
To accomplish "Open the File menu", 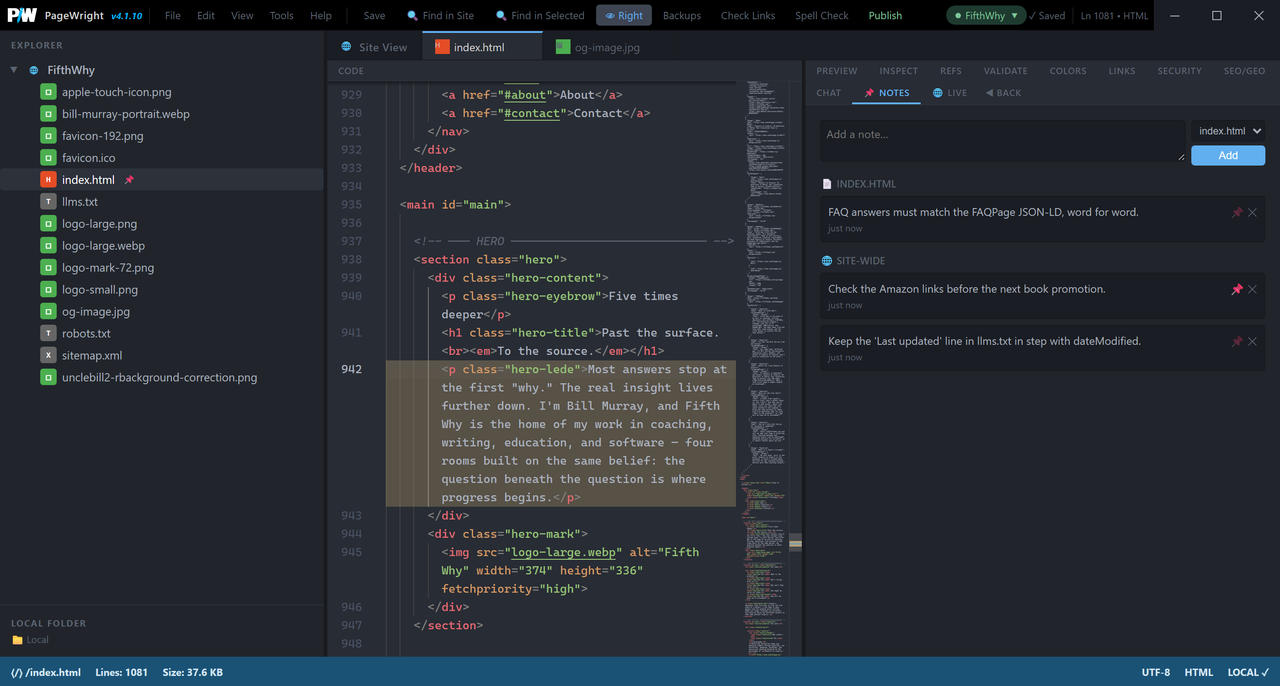I will tap(173, 15).
